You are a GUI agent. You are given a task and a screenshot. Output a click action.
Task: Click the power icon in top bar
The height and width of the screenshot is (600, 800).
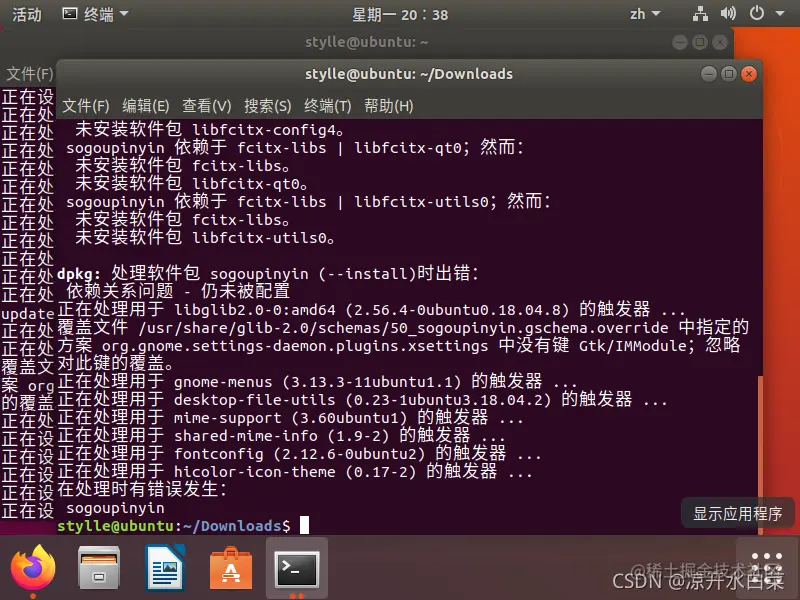pos(757,13)
